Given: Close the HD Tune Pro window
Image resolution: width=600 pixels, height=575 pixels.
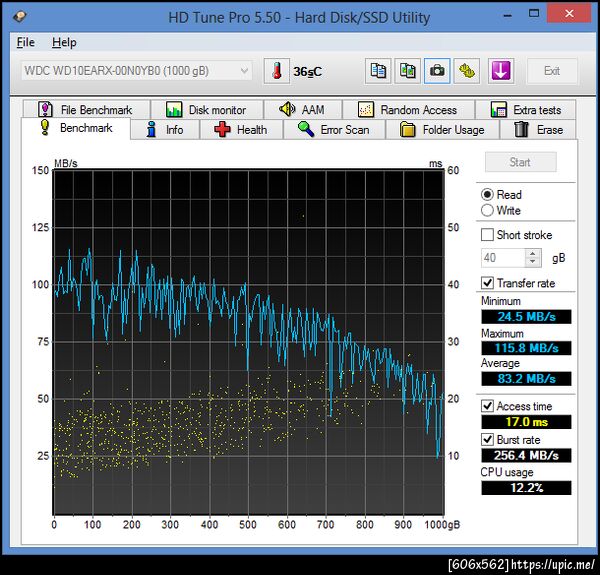Looking at the screenshot, I should click(x=569, y=14).
